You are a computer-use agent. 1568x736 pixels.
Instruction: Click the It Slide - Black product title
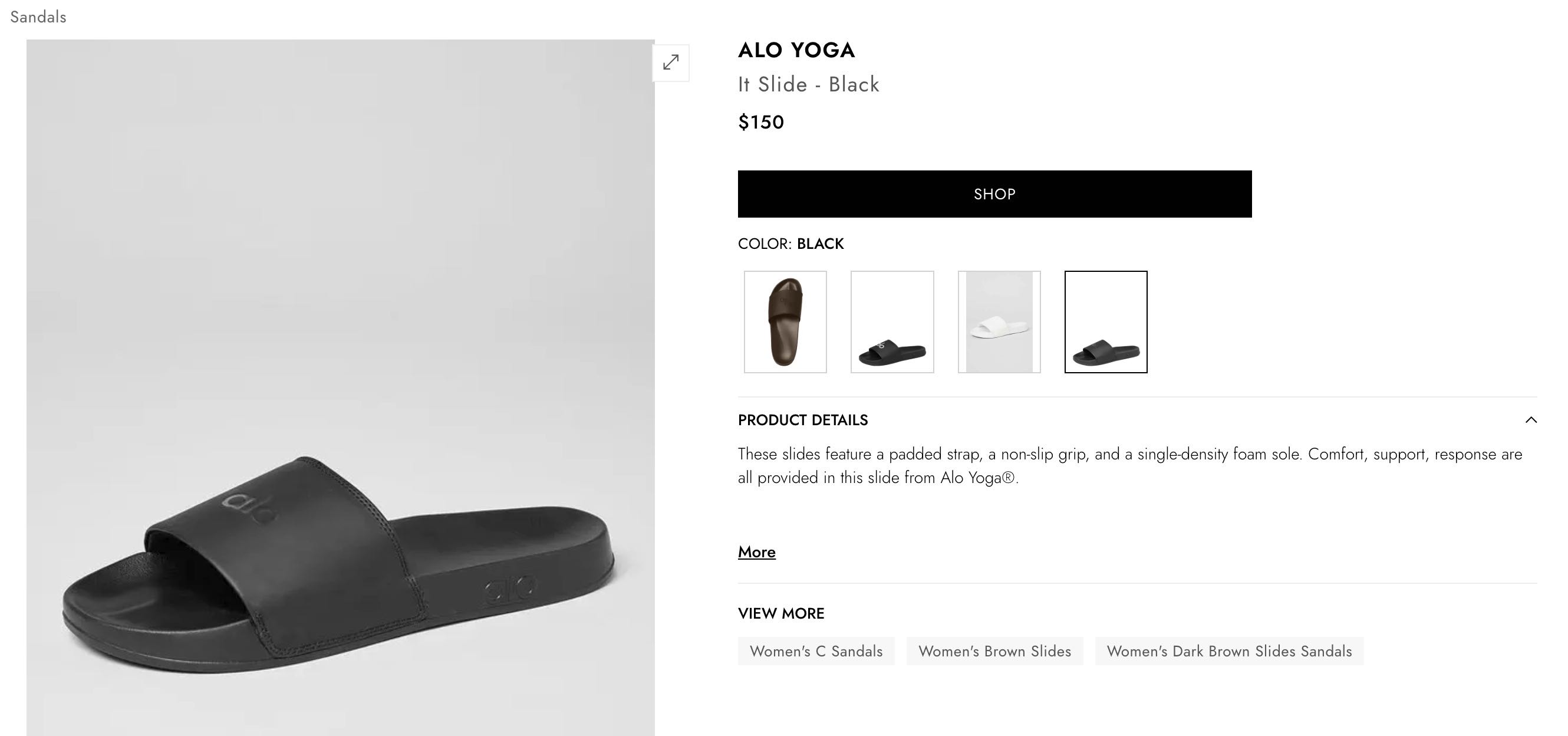click(x=808, y=84)
